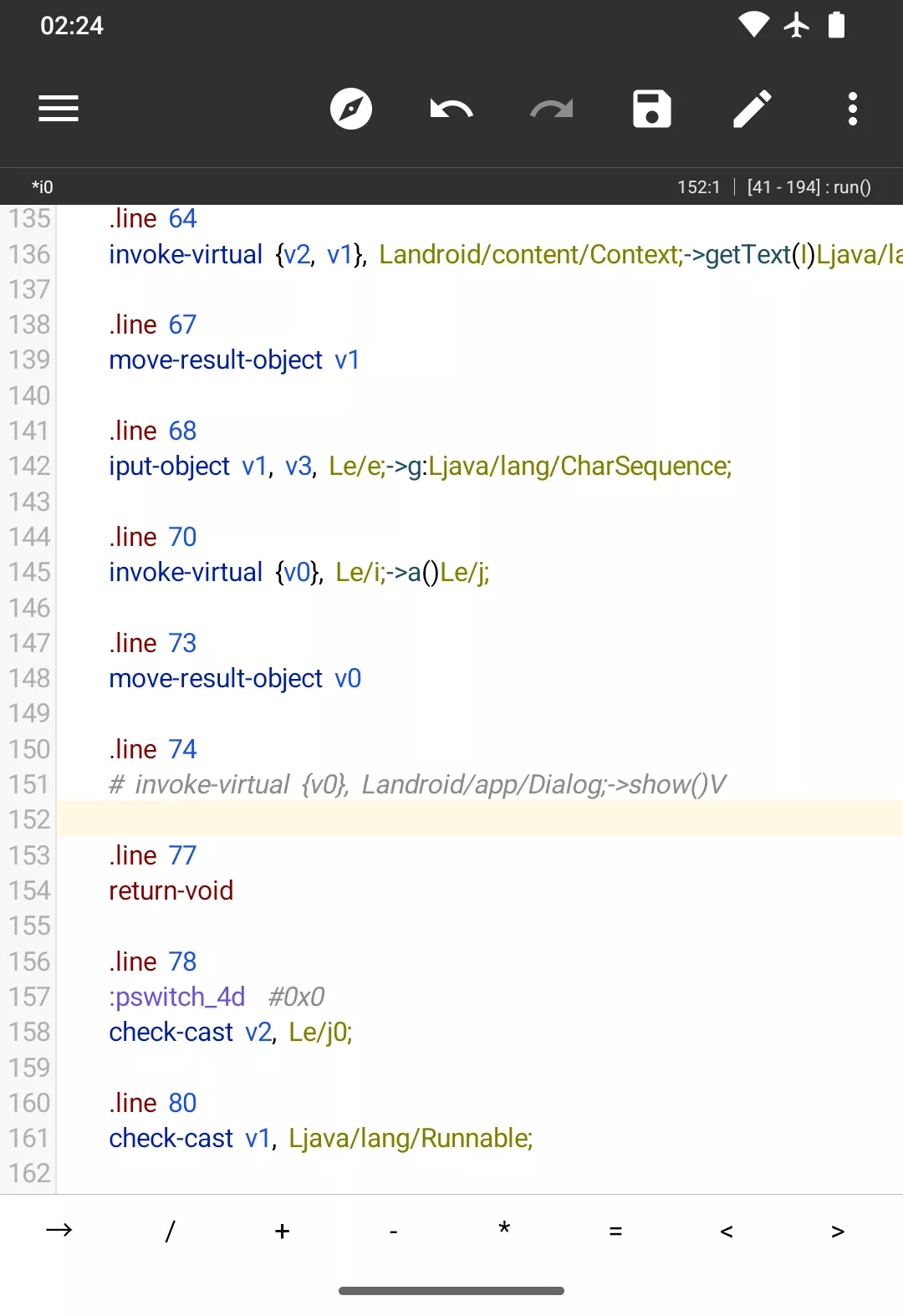Select the *i0 file tab
Viewport: 903px width, 1316px height.
43,187
